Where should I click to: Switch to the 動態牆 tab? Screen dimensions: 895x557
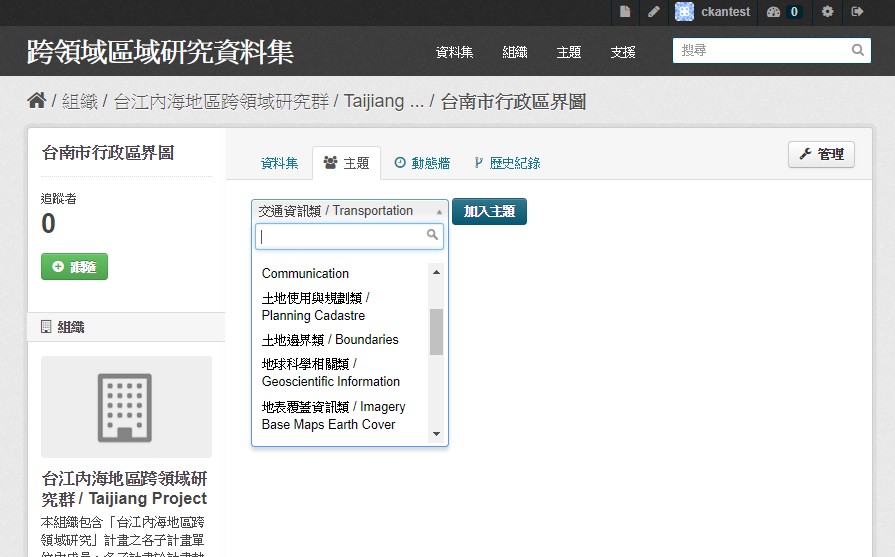[422, 163]
